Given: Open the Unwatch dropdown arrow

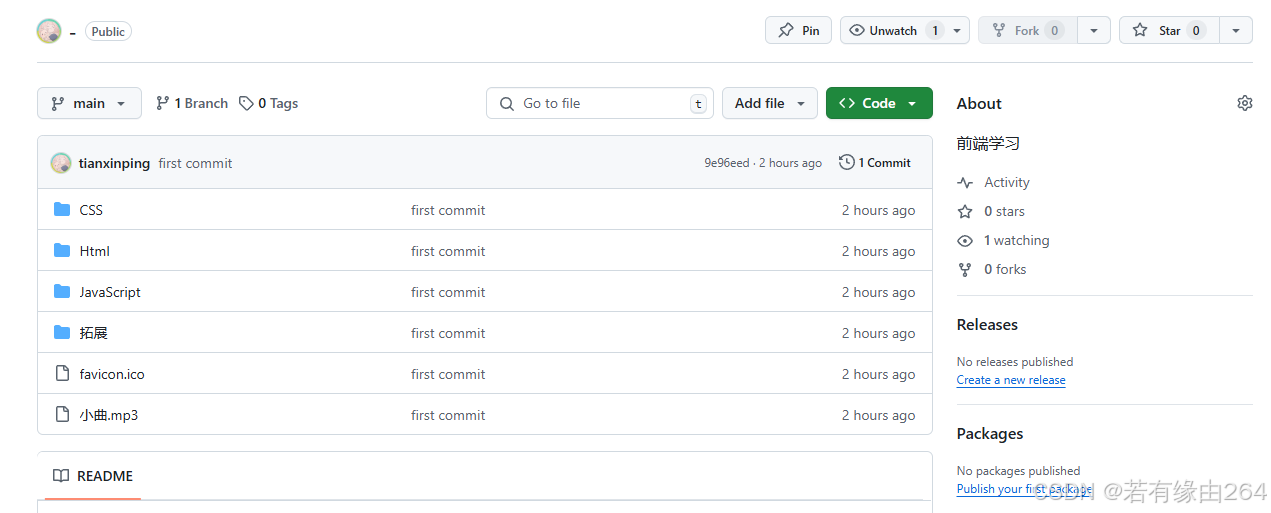Looking at the screenshot, I should pos(957,30).
